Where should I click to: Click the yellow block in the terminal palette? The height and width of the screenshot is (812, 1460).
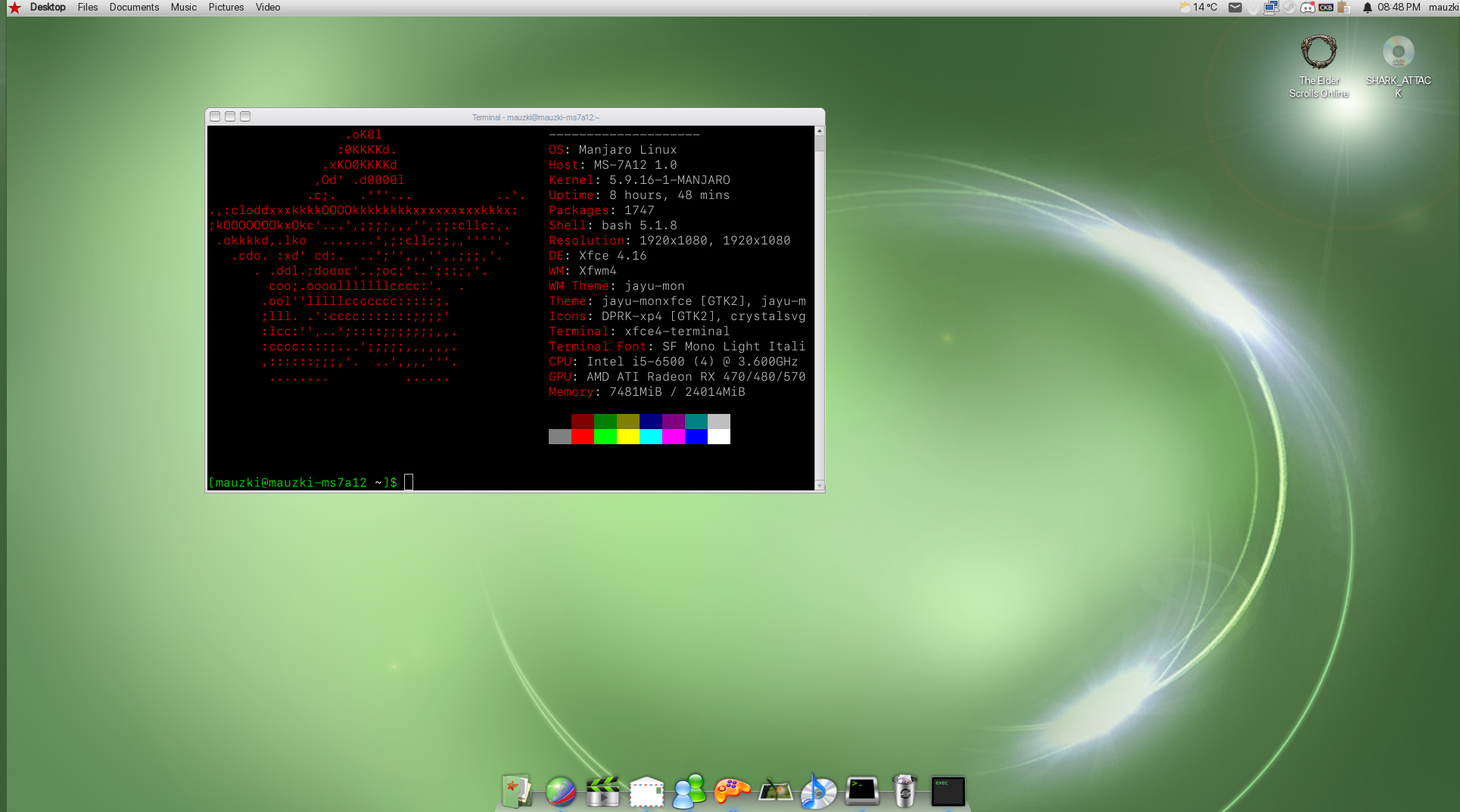point(628,437)
